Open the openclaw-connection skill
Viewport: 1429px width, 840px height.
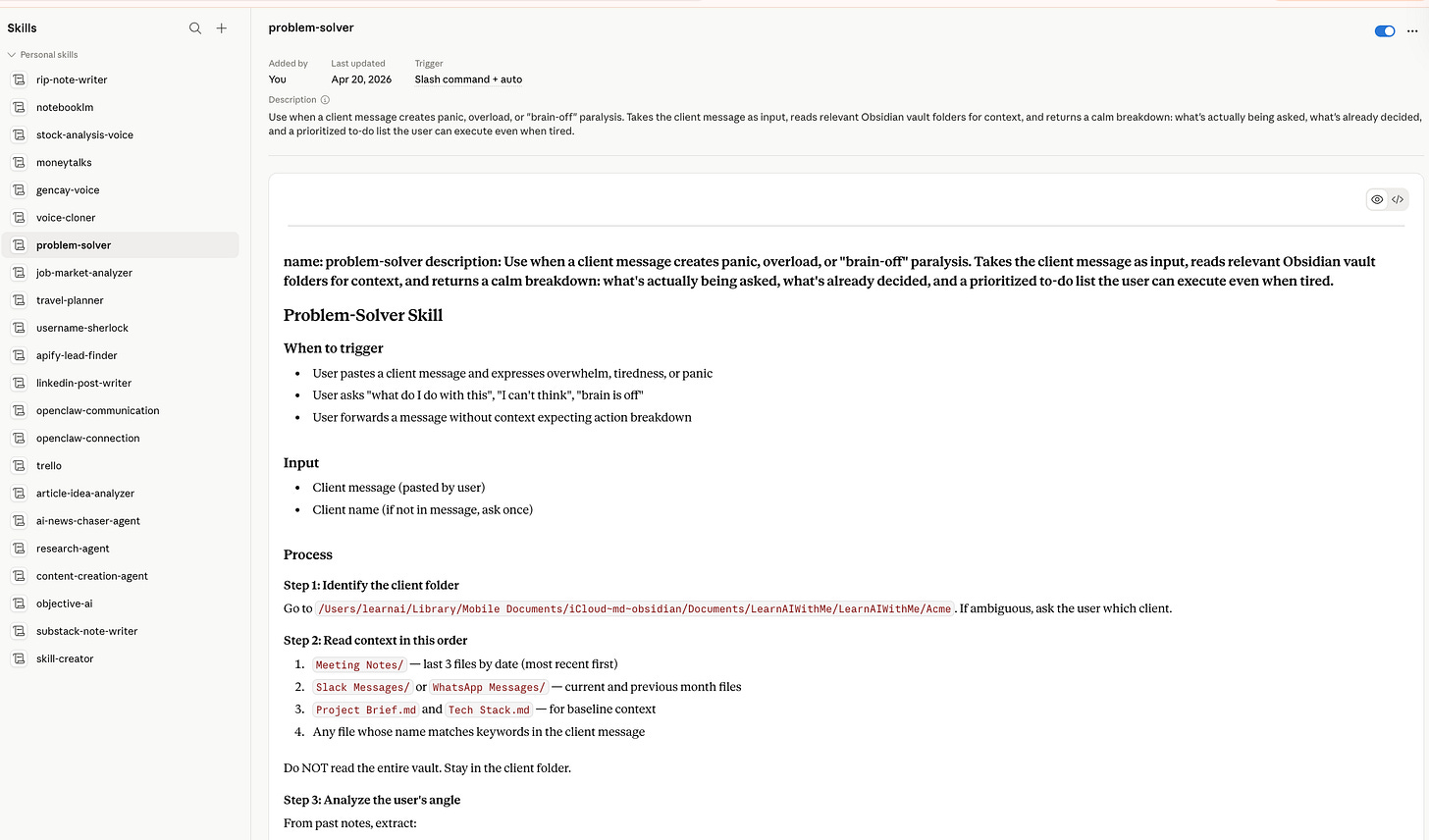pos(121,438)
